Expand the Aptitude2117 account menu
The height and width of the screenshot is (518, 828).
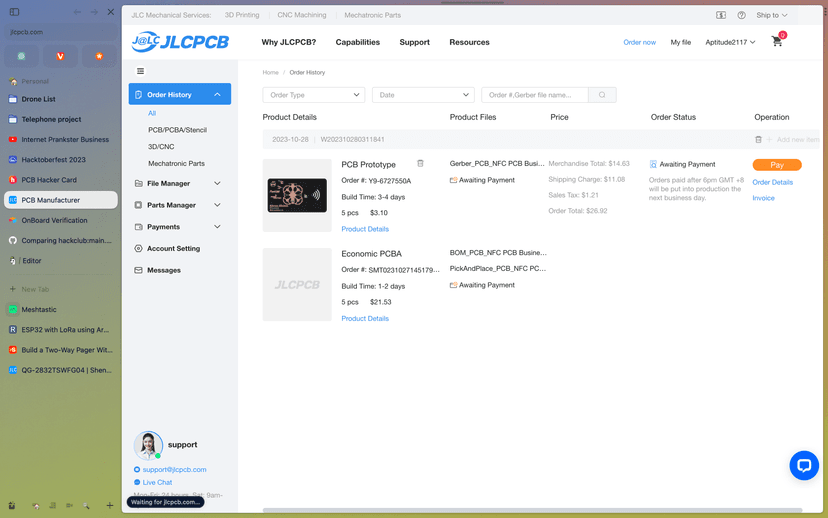tap(730, 43)
